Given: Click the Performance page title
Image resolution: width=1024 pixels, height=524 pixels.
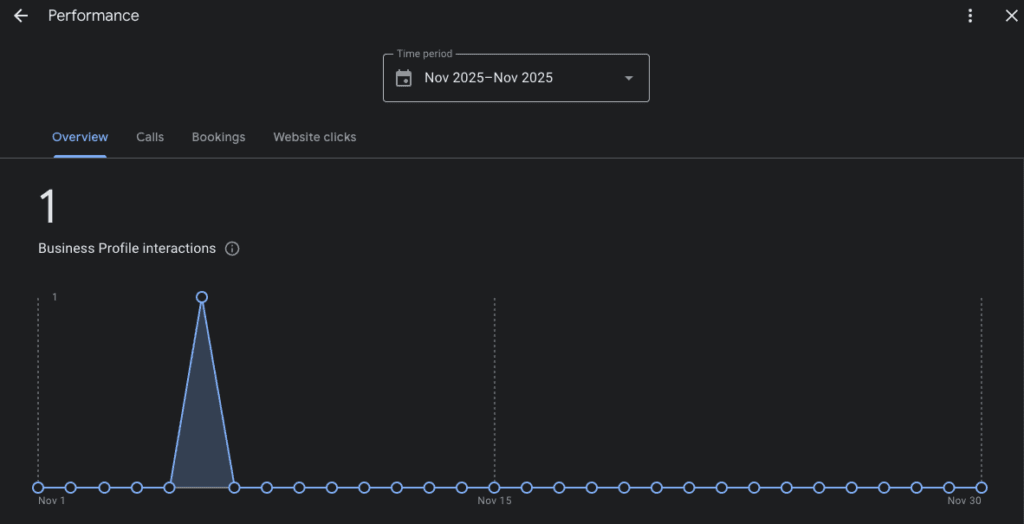Looking at the screenshot, I should pyautogui.click(x=94, y=16).
